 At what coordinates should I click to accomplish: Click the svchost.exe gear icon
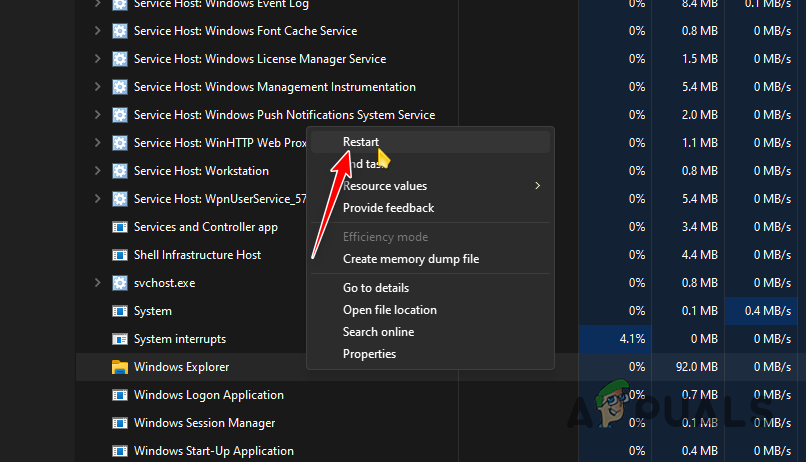(120, 283)
